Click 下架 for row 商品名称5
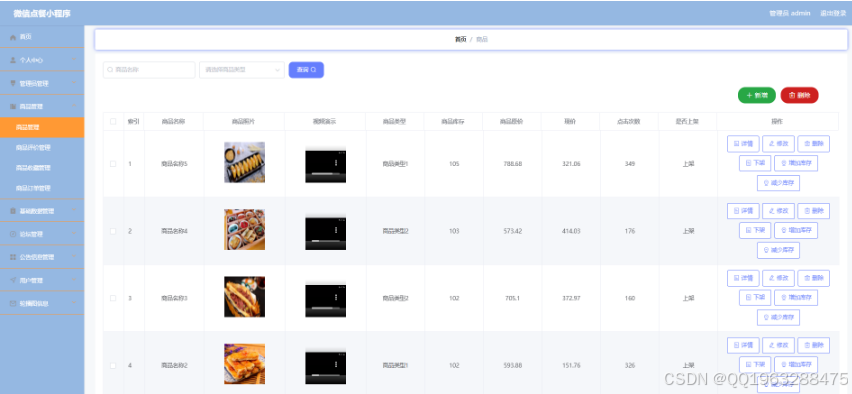 (755, 163)
